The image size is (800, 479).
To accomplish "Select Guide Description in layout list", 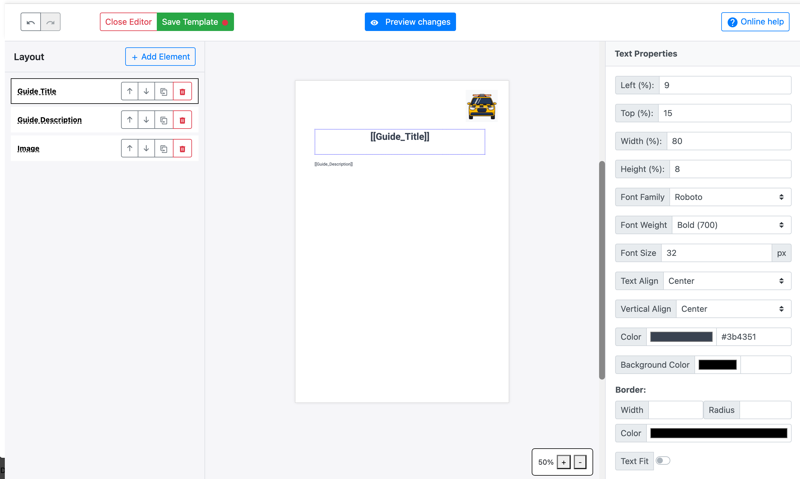I will click(x=50, y=120).
